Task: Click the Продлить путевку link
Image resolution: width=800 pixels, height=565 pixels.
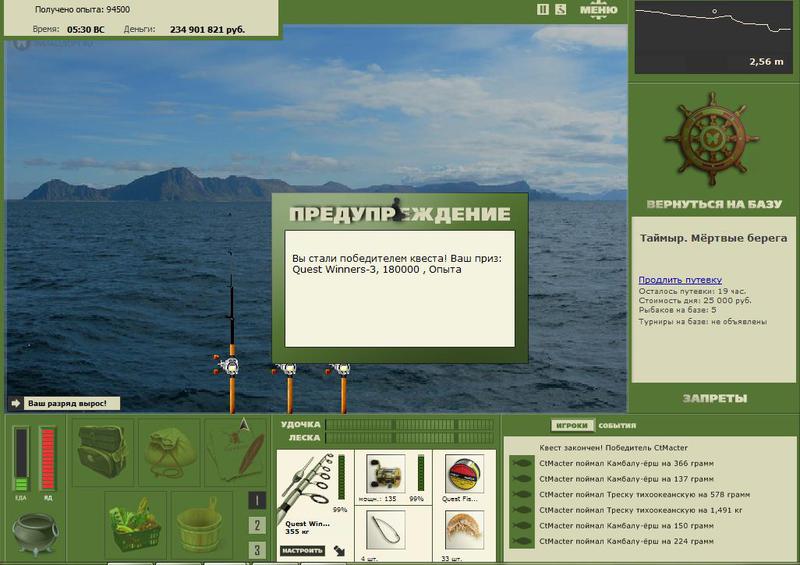Action: (680, 280)
